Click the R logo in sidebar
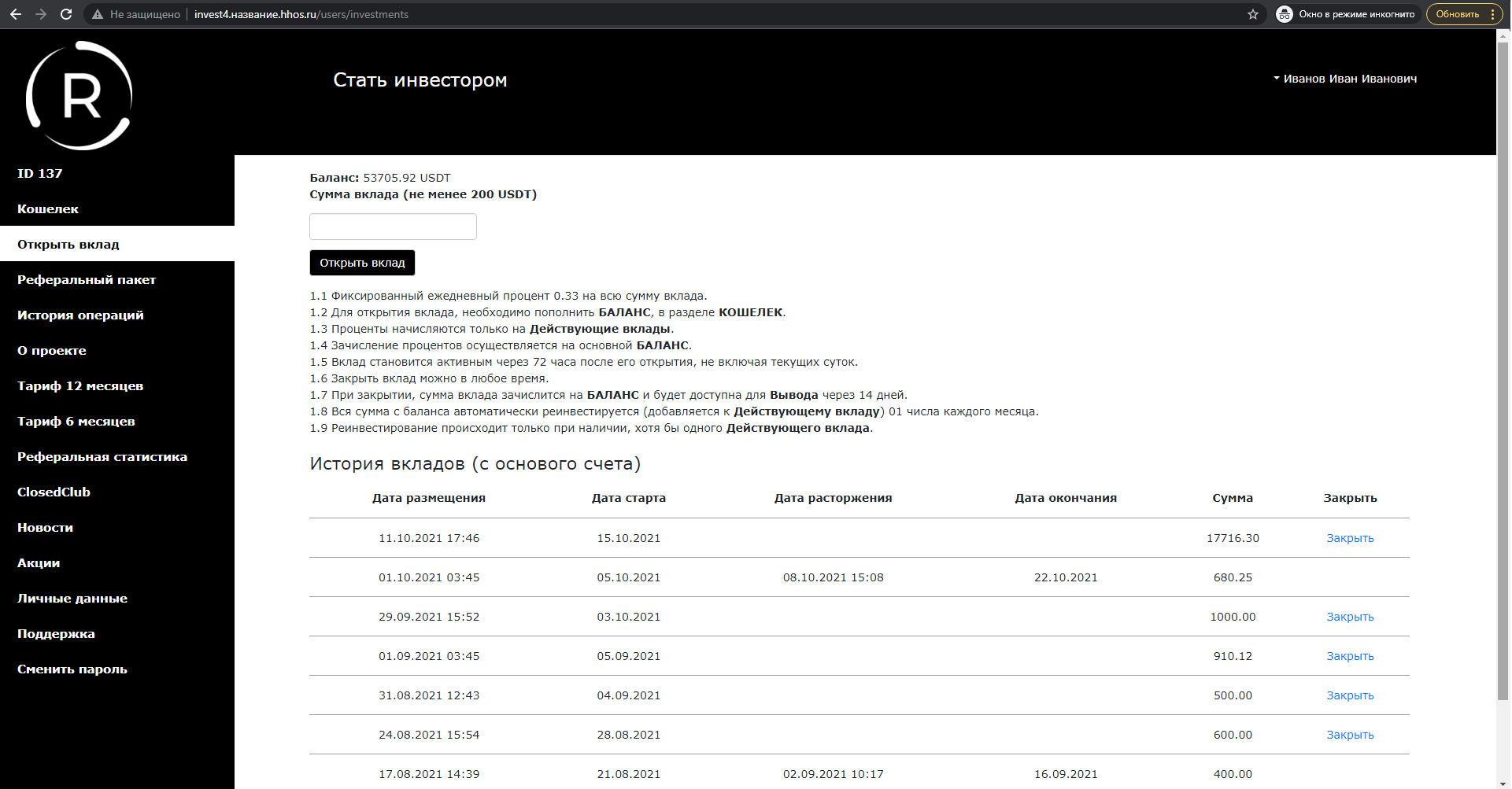The height and width of the screenshot is (789, 1512). coord(79,95)
